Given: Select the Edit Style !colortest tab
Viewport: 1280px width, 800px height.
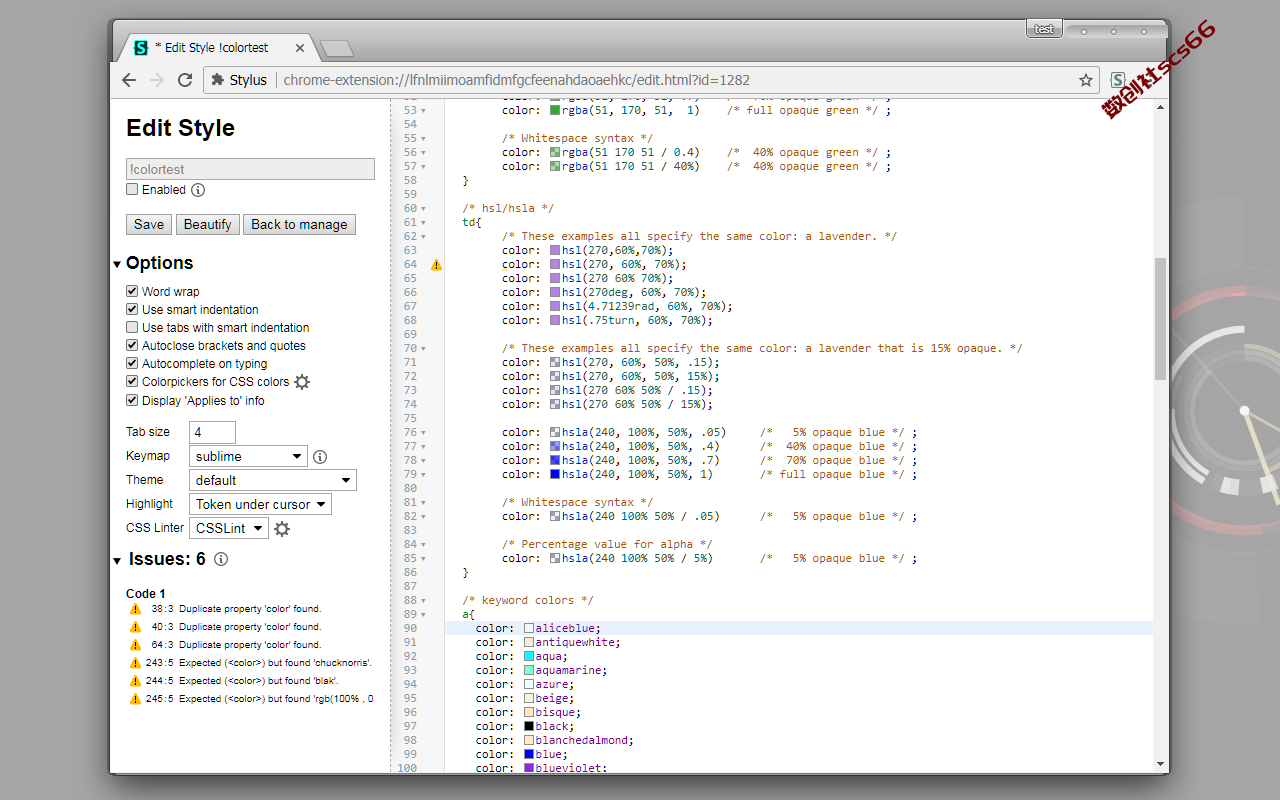Looking at the screenshot, I should [216, 47].
